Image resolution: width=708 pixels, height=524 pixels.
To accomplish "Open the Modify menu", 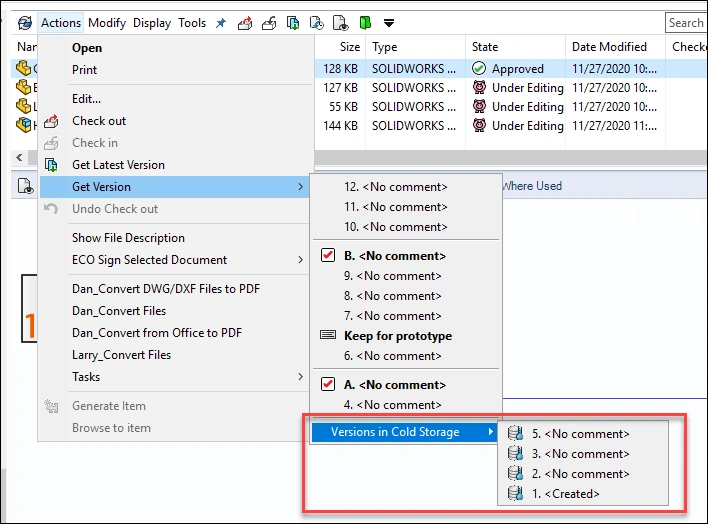I will (107, 23).
